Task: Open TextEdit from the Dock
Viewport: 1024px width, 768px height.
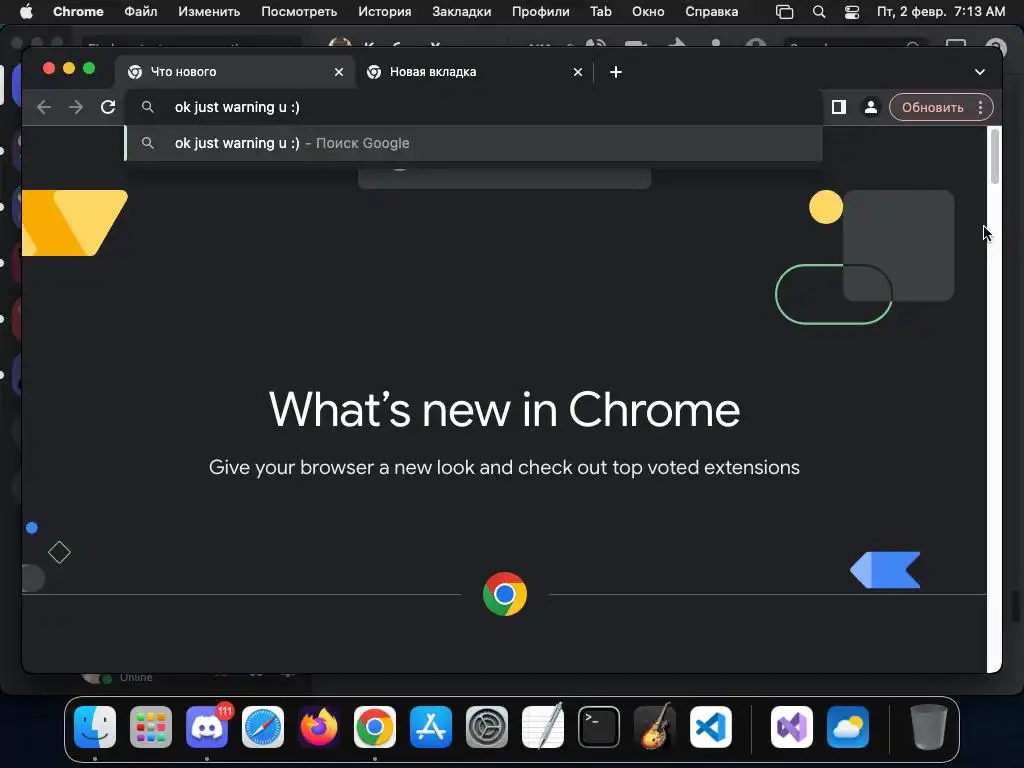Action: coord(543,727)
